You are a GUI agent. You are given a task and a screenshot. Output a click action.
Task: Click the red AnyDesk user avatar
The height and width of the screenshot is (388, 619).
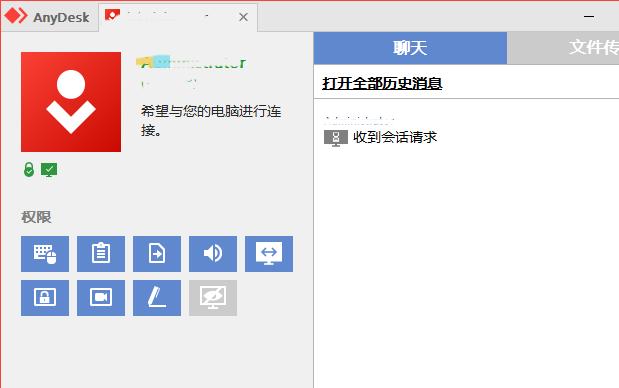pyautogui.click(x=71, y=102)
